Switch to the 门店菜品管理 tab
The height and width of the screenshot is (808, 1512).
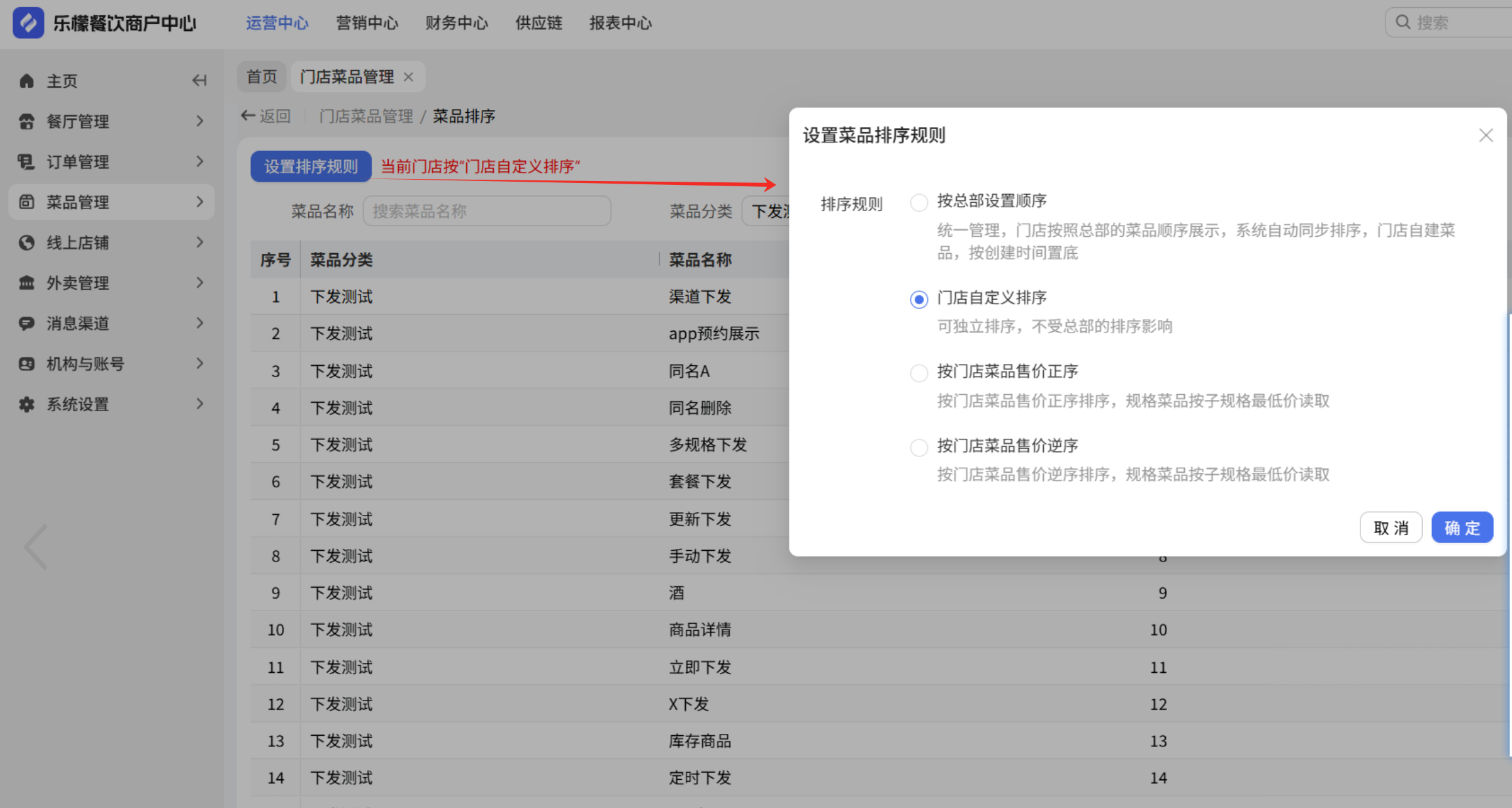pos(347,77)
